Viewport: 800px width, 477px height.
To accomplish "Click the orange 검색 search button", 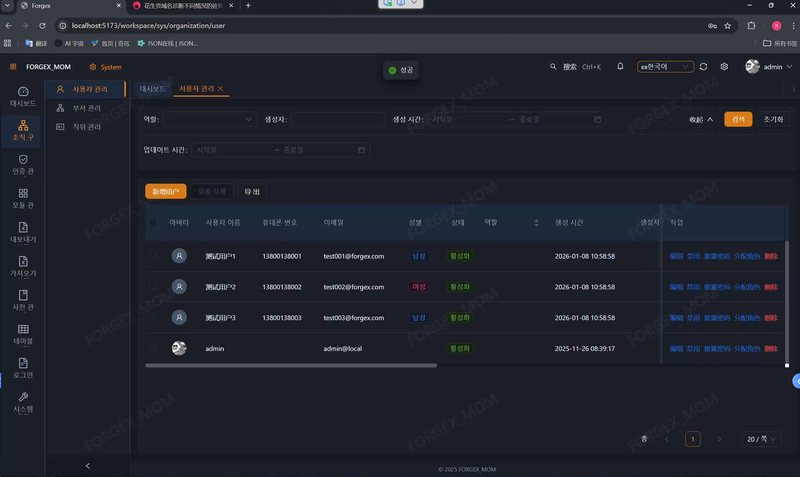I will 738,119.
